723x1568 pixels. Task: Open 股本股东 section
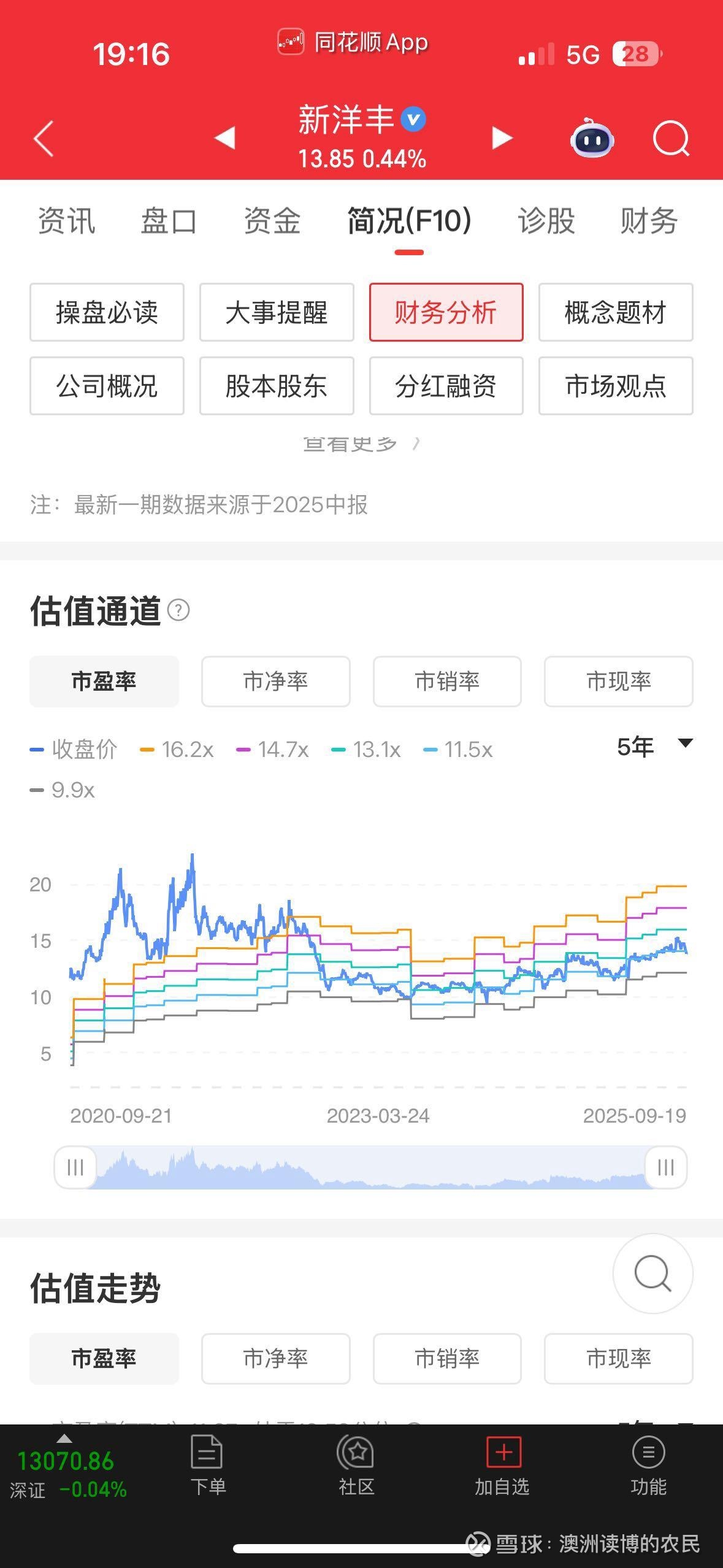coord(277,386)
